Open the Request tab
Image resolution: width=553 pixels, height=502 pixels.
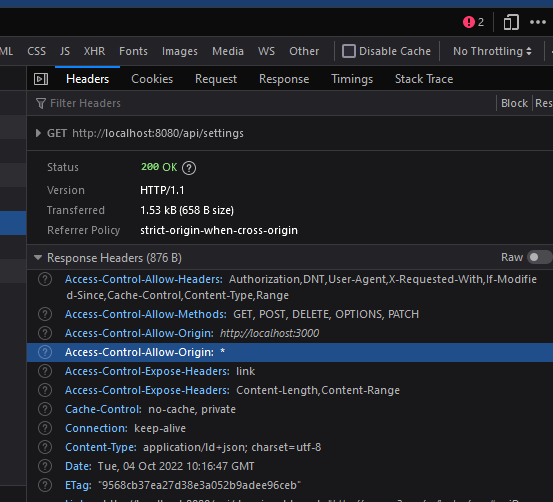tap(216, 79)
